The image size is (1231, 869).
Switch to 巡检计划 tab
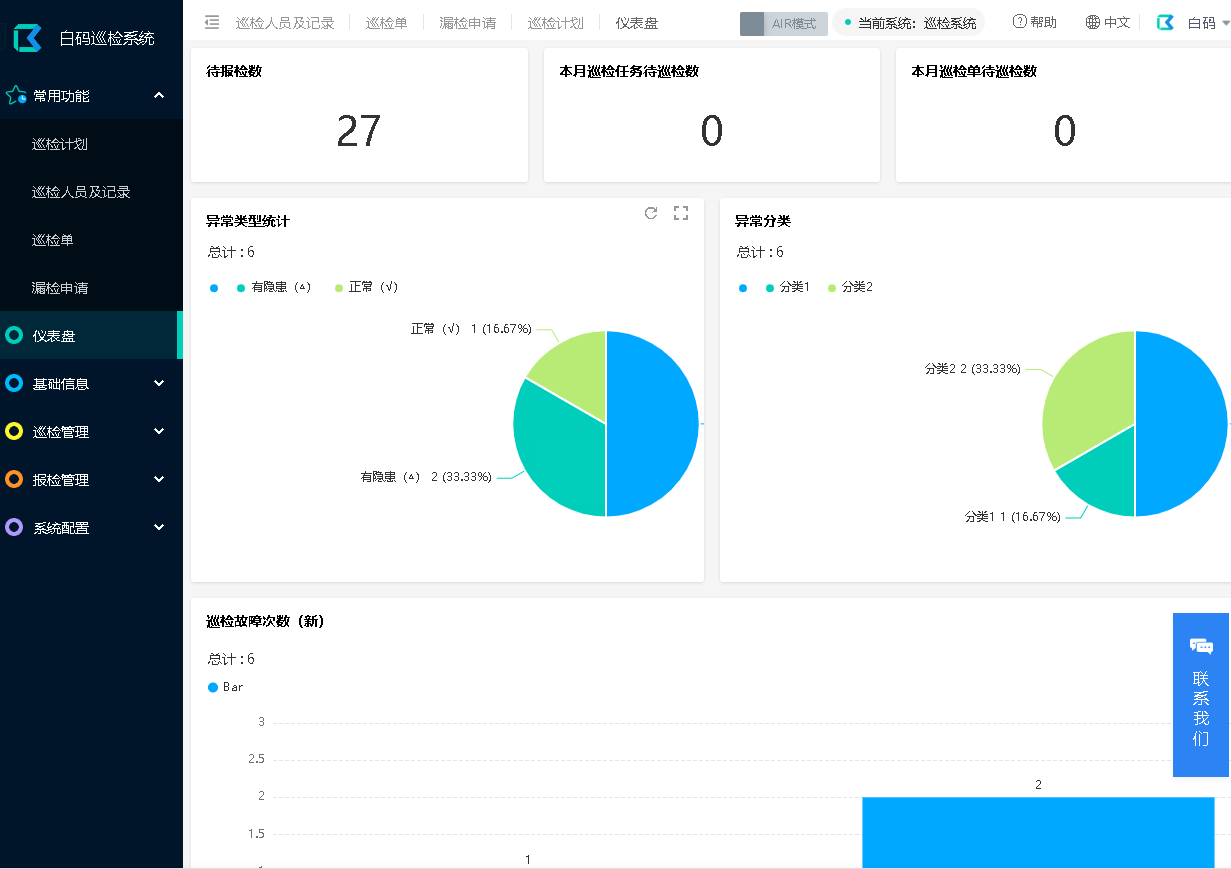point(556,22)
